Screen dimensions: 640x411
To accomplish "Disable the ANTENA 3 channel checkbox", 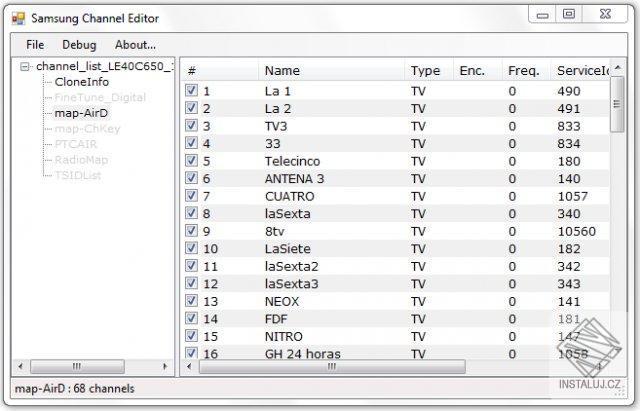I will [x=191, y=178].
